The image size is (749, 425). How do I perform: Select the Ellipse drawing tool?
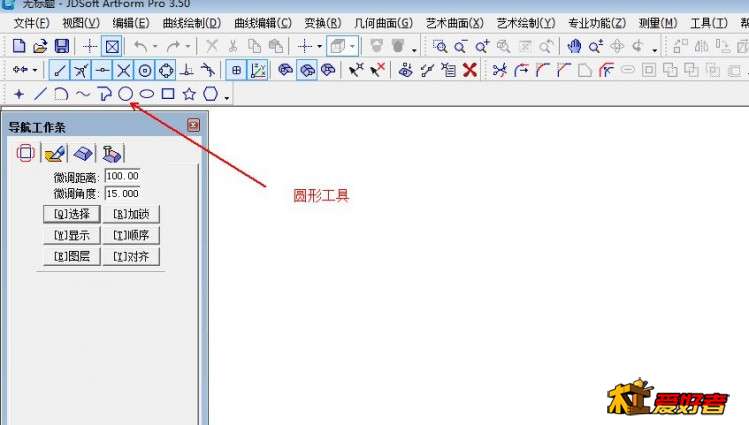[x=147, y=94]
